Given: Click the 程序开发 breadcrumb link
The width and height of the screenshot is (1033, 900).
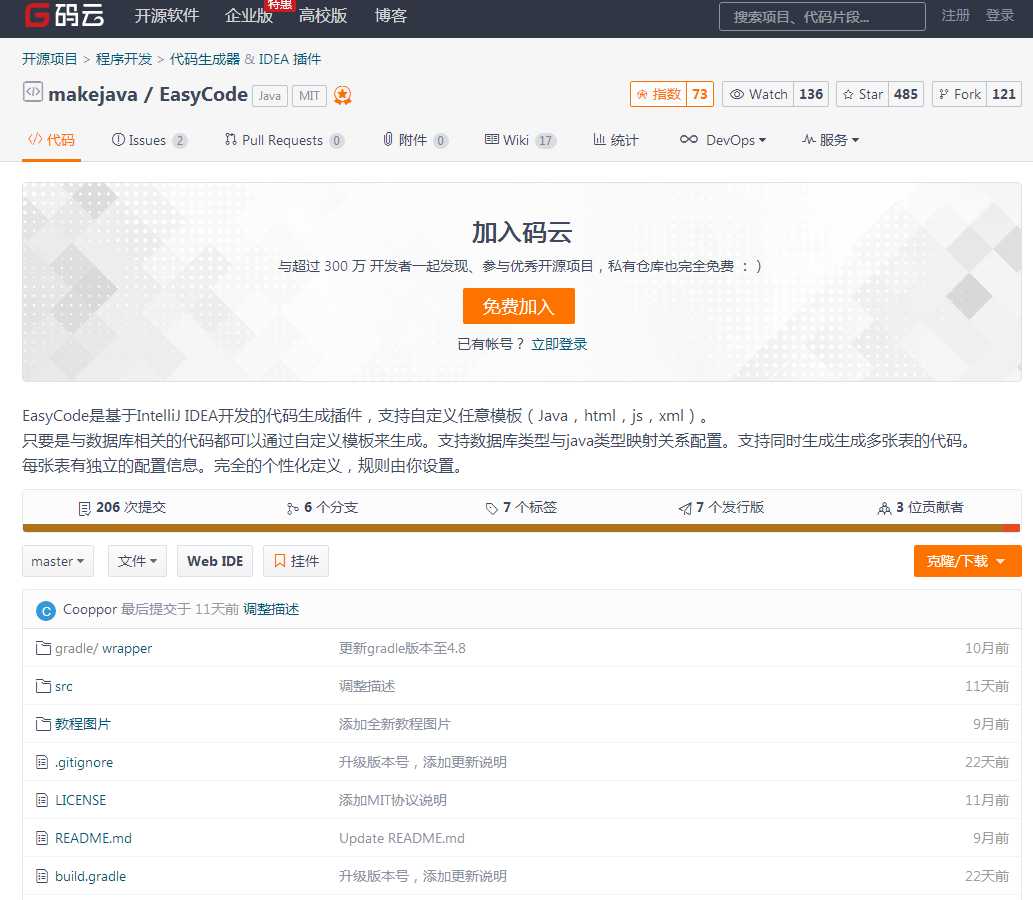Looking at the screenshot, I should point(124,59).
